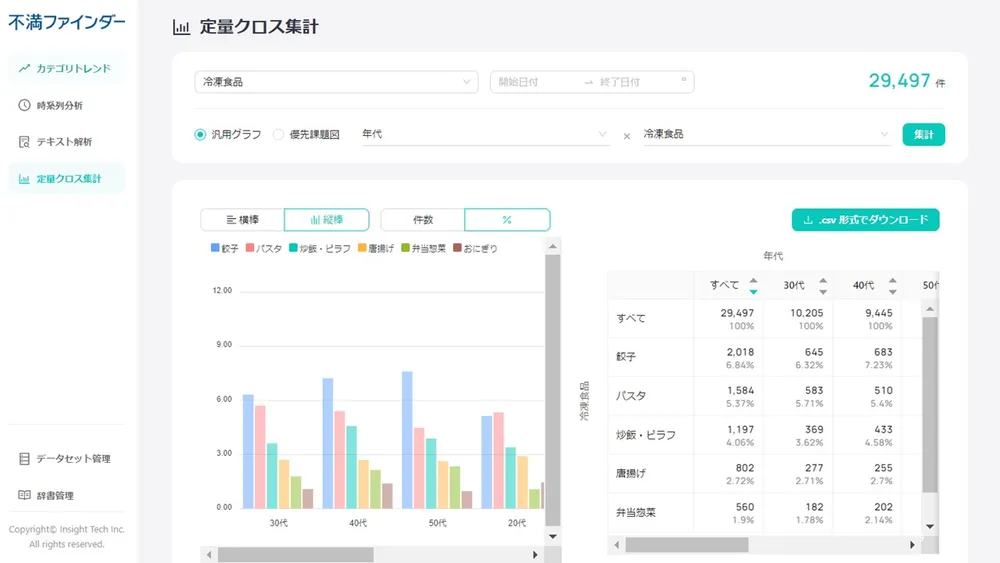Click the calendar icon in date range
This screenshot has width=1000, height=563.
point(684,80)
